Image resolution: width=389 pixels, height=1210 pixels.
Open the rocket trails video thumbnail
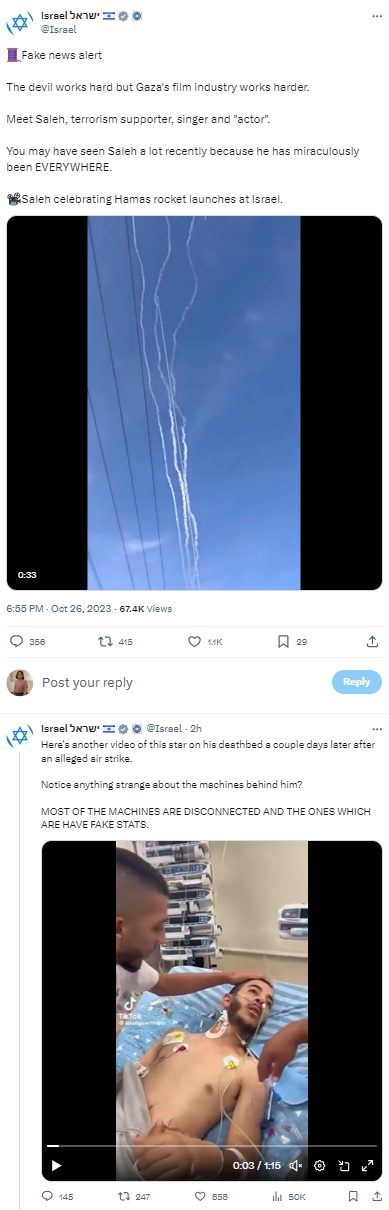[x=194, y=403]
